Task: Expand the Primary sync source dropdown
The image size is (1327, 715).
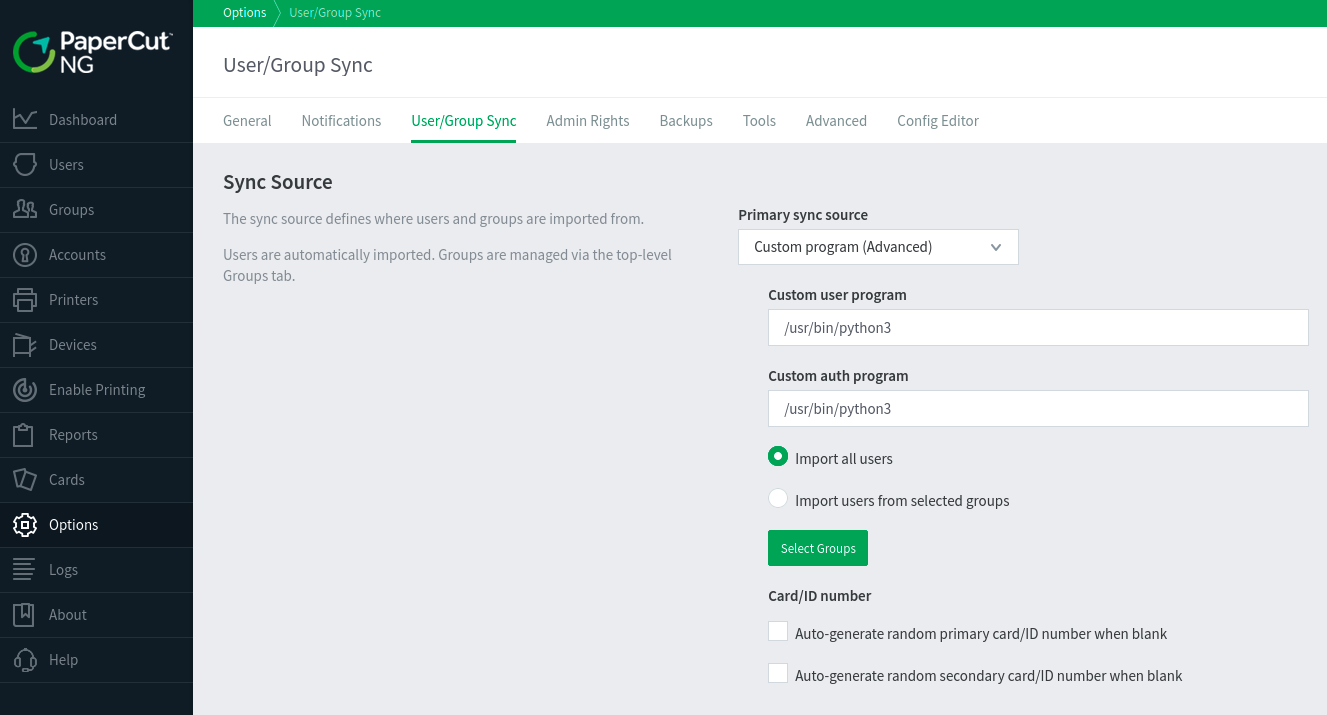Action: pyautogui.click(x=877, y=247)
